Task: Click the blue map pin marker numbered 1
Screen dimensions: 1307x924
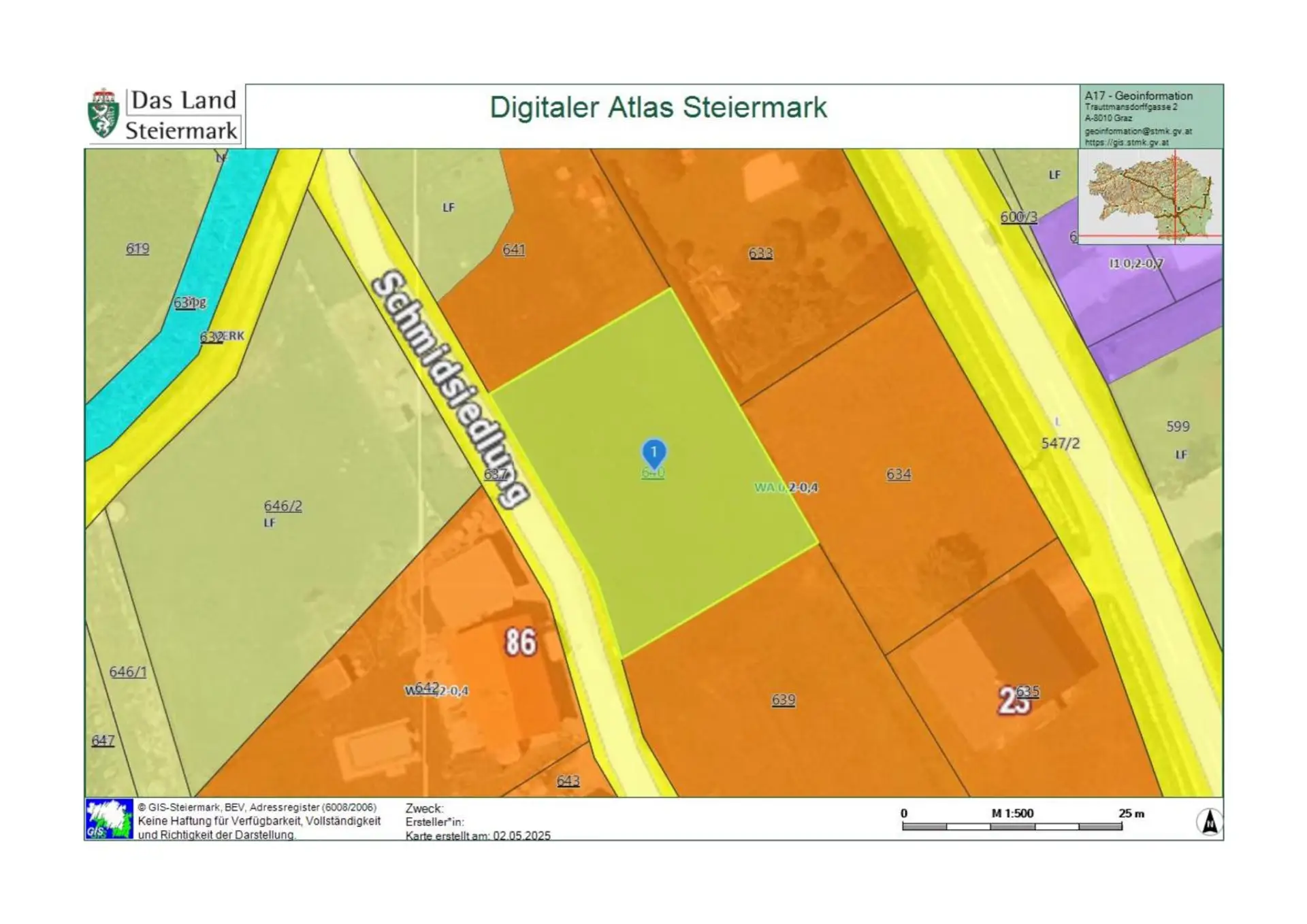Action: 653,453
